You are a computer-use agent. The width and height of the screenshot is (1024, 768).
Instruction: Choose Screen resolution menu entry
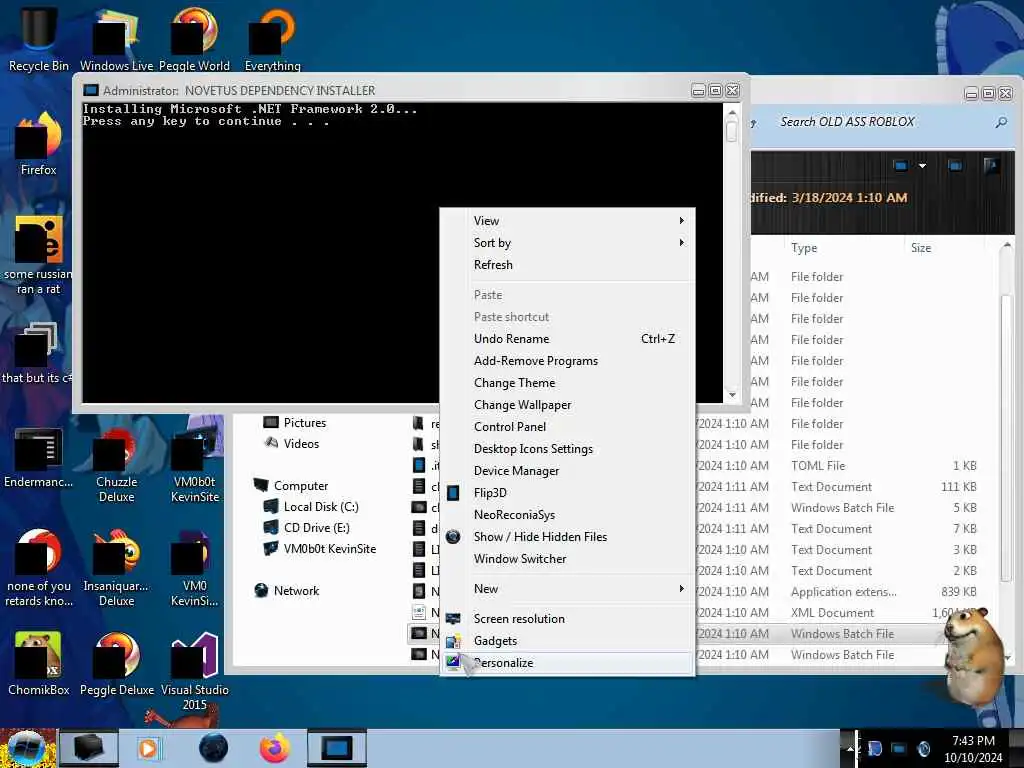tap(567, 619)
